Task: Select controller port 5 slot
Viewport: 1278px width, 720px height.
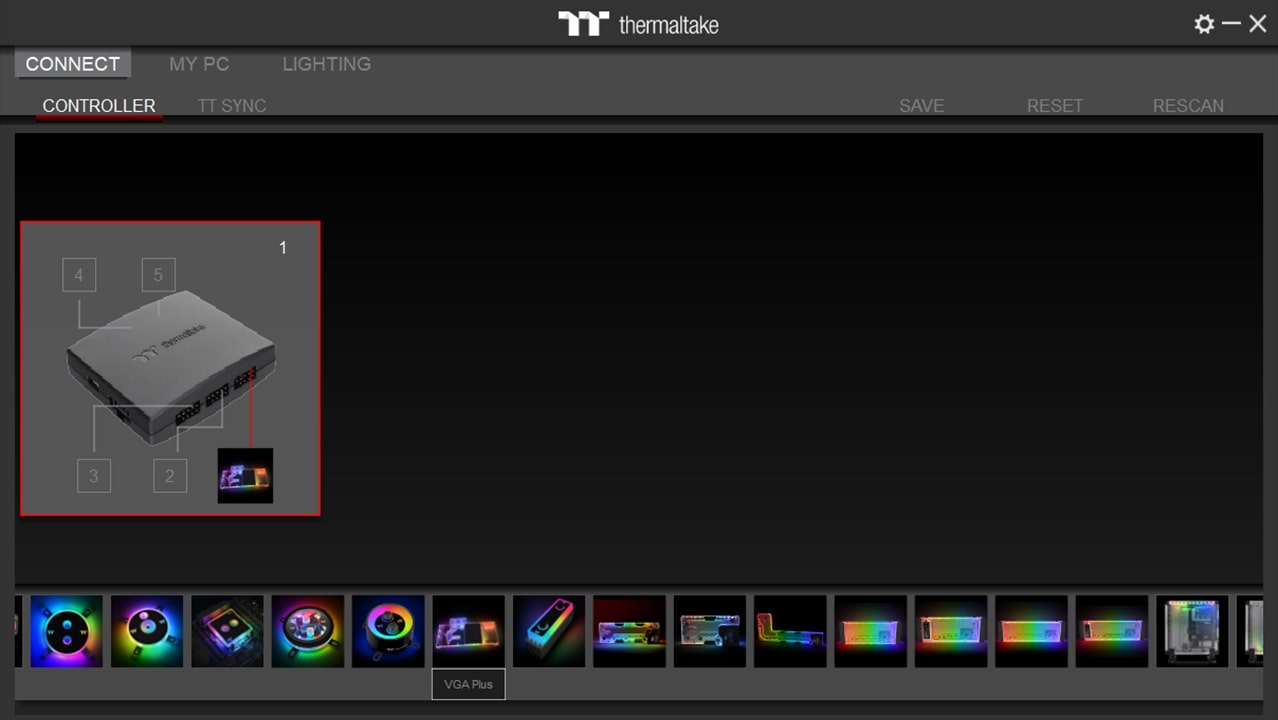Action: point(158,275)
